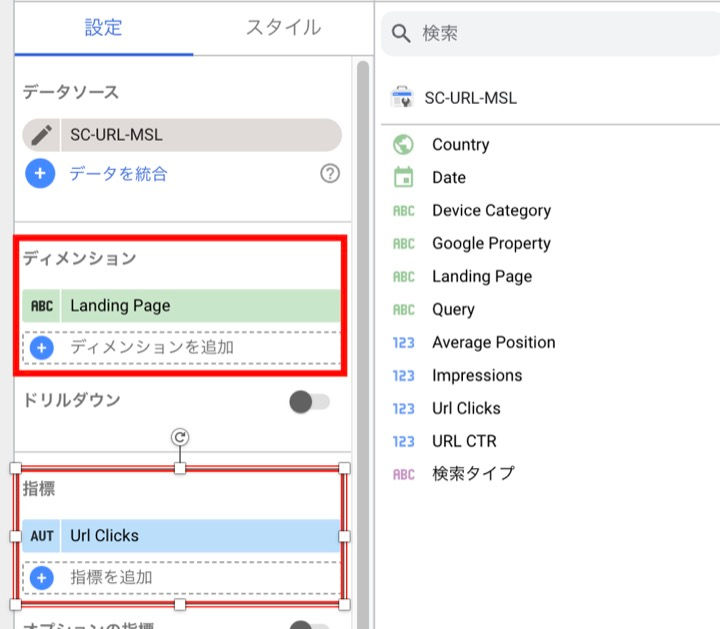Click the ディメンションを追加 field

(x=182, y=348)
